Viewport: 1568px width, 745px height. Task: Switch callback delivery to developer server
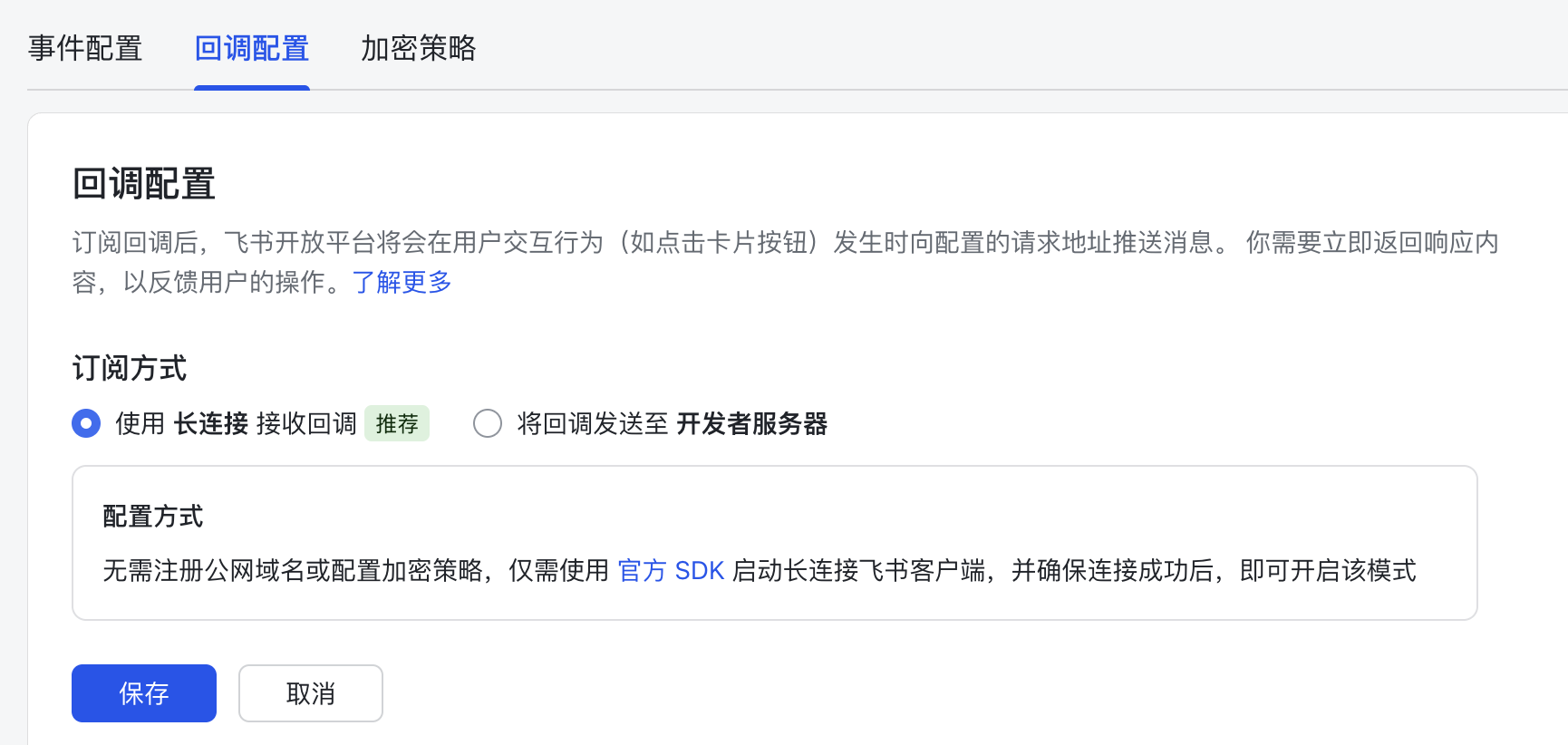tap(488, 423)
